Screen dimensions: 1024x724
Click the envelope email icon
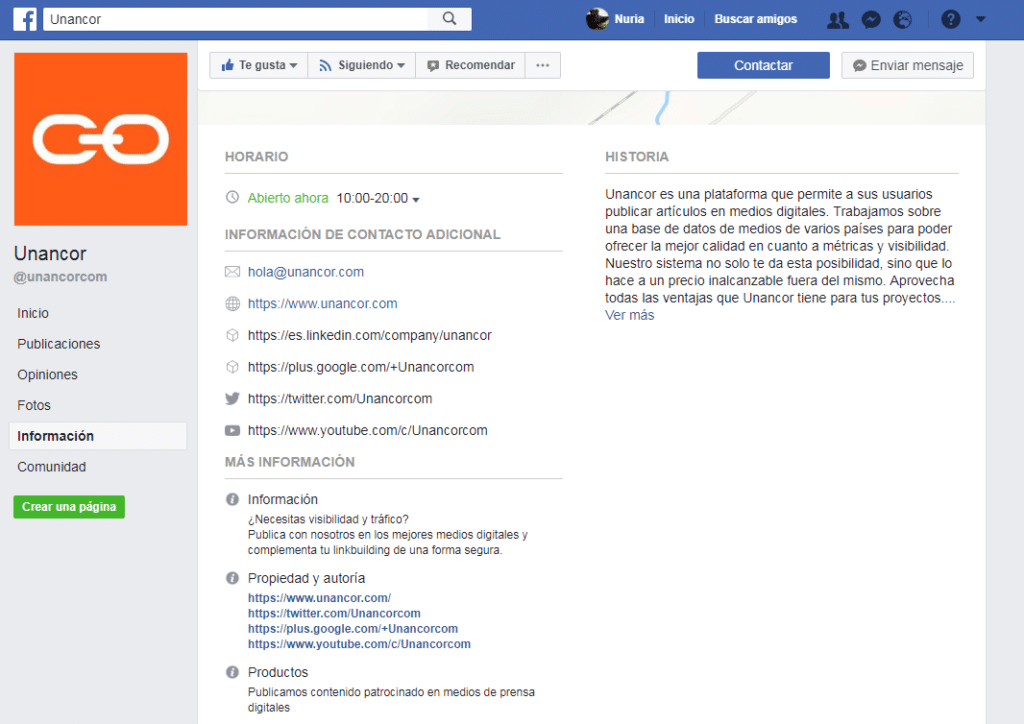pos(232,272)
